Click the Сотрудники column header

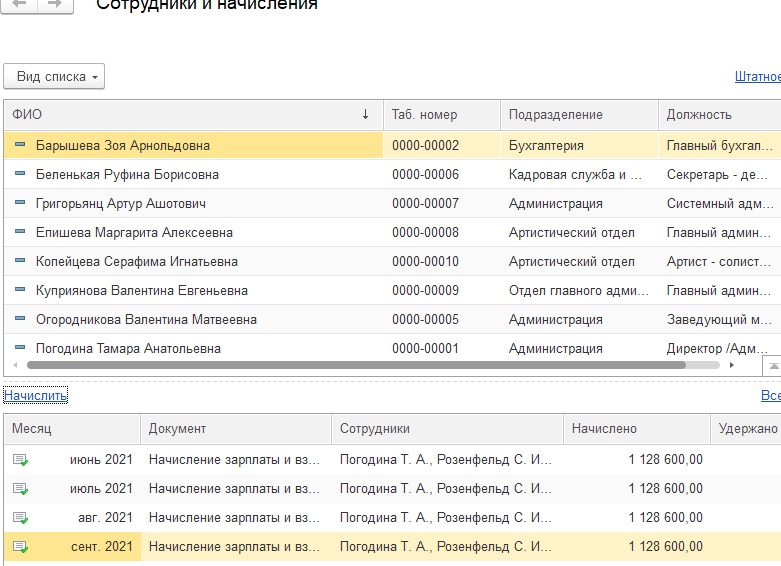coord(447,428)
